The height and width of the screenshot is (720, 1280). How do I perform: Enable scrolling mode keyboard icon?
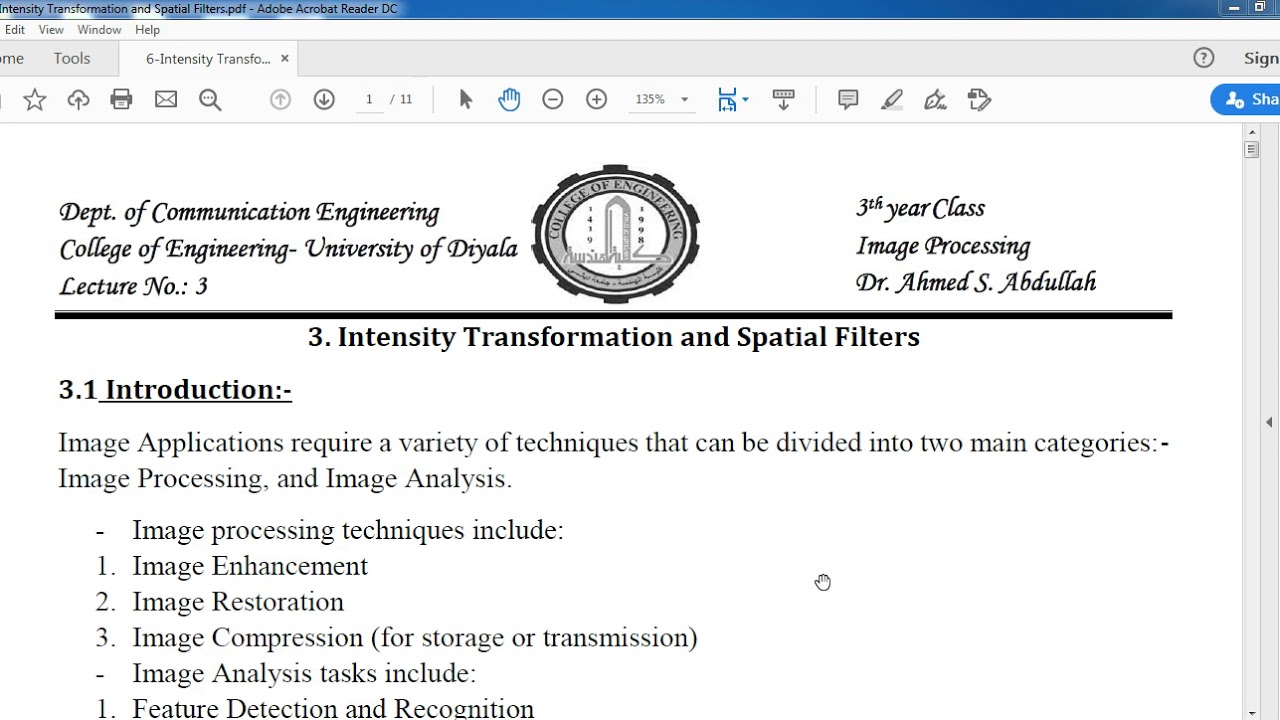784,100
